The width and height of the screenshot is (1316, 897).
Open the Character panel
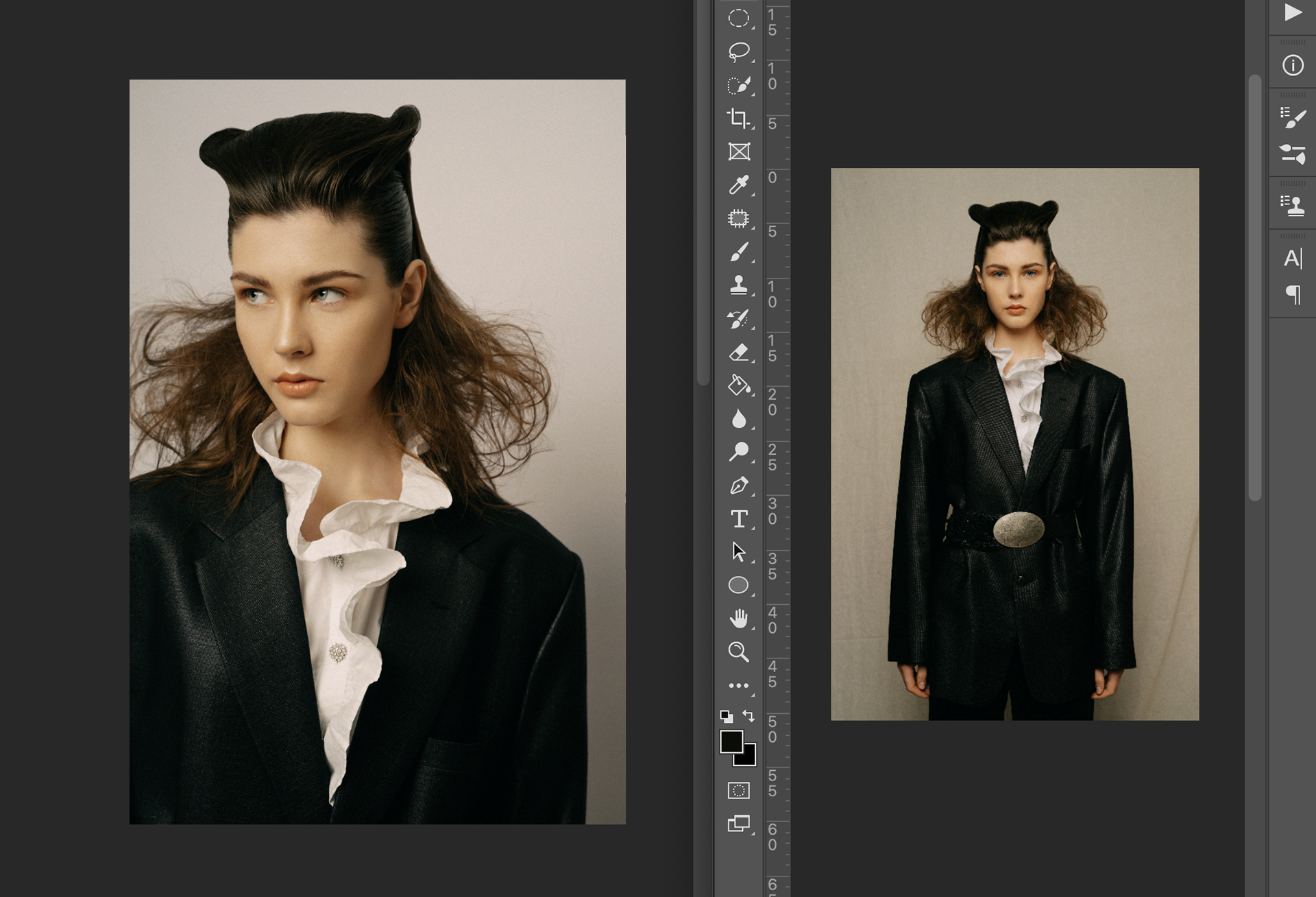pyautogui.click(x=1292, y=259)
